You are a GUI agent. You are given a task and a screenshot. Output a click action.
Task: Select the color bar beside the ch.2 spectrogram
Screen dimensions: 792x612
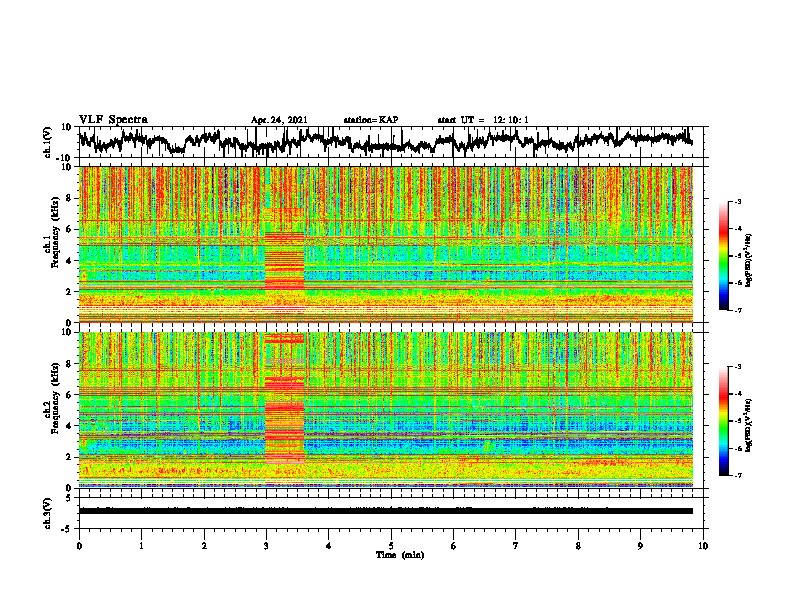pos(723,421)
